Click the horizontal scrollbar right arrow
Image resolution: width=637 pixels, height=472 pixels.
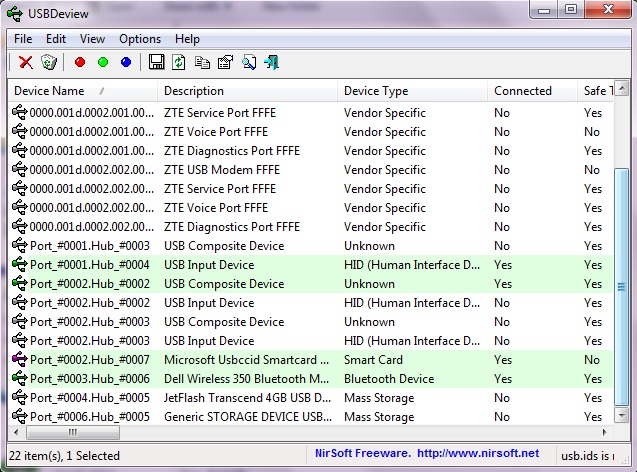[604, 432]
